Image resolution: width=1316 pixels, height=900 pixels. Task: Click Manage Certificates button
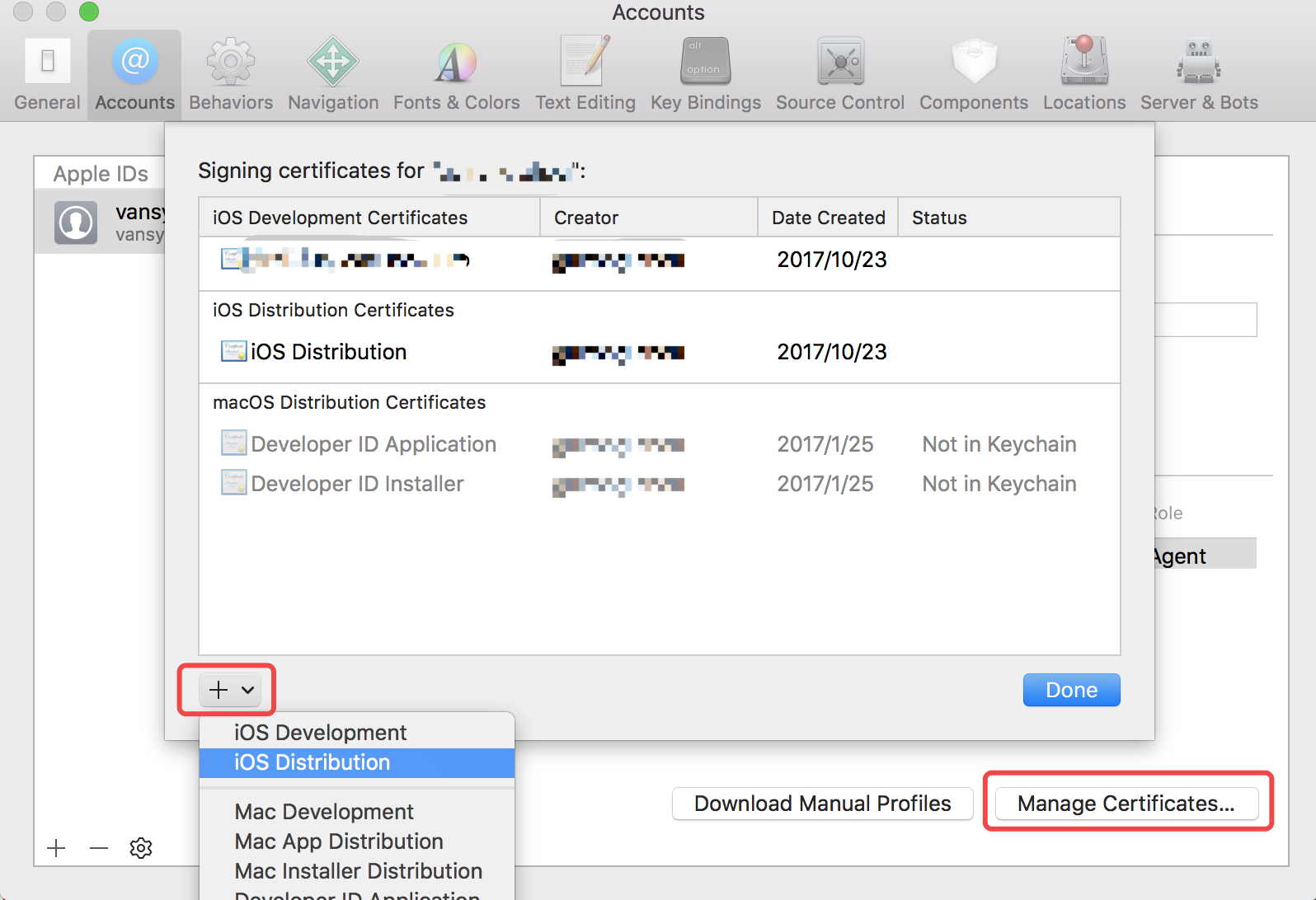(1126, 804)
